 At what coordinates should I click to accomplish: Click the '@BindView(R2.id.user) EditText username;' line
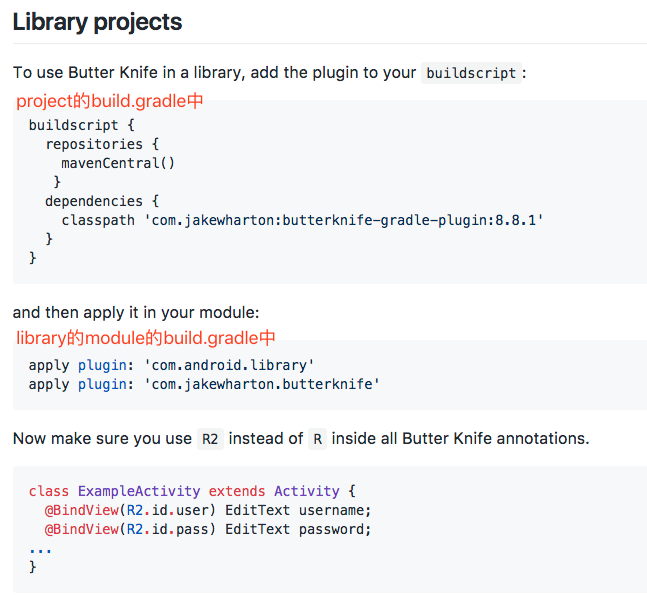coord(208,510)
